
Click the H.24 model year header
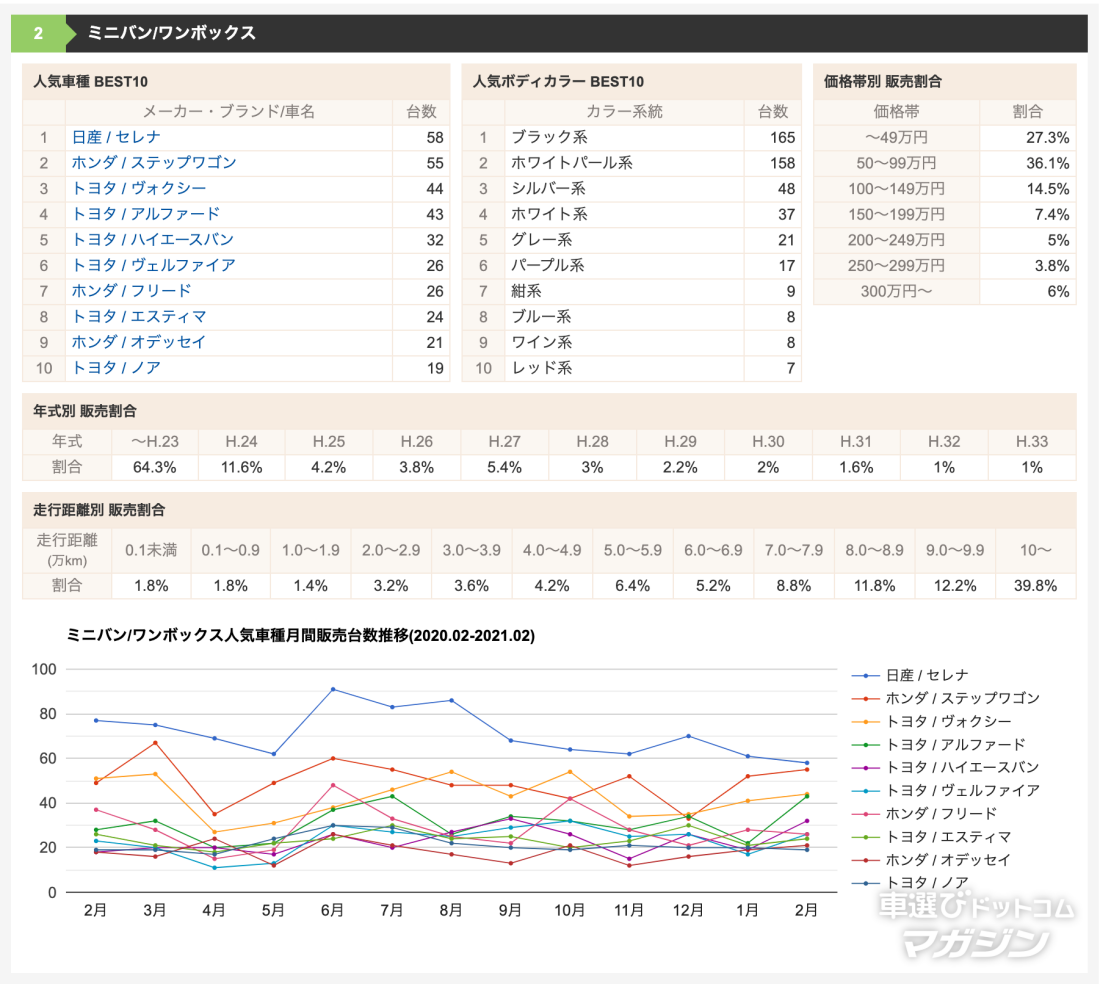click(x=241, y=441)
